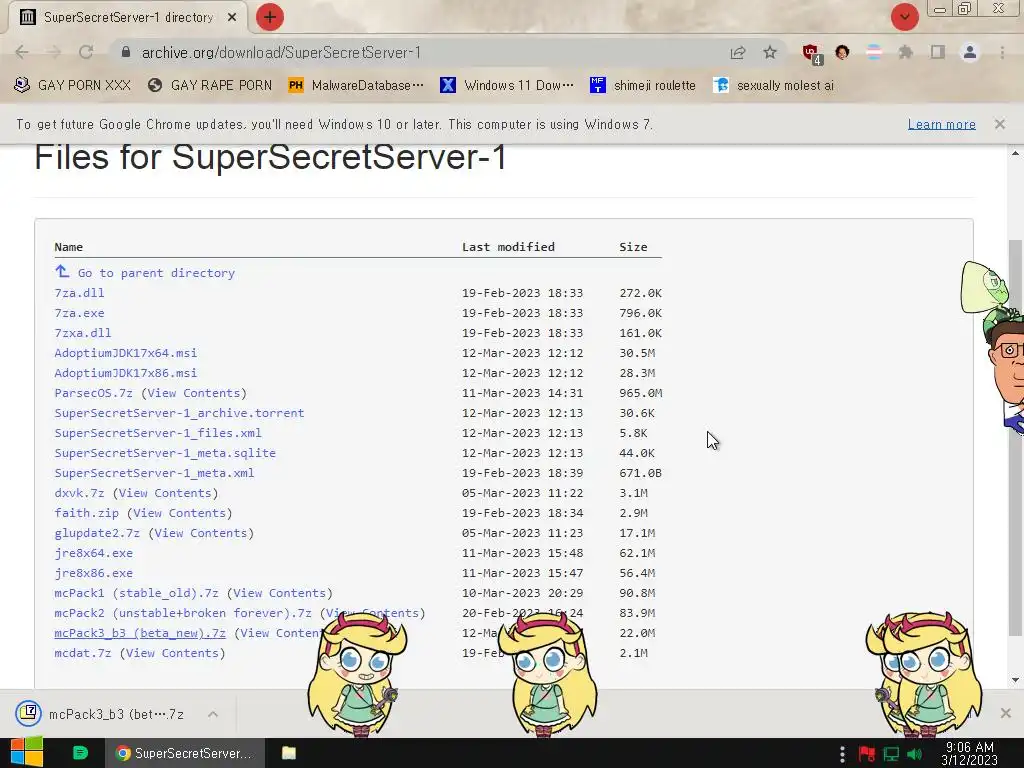The height and width of the screenshot is (768, 1024).
Task: Download 7za.dll file
Action: (79, 293)
